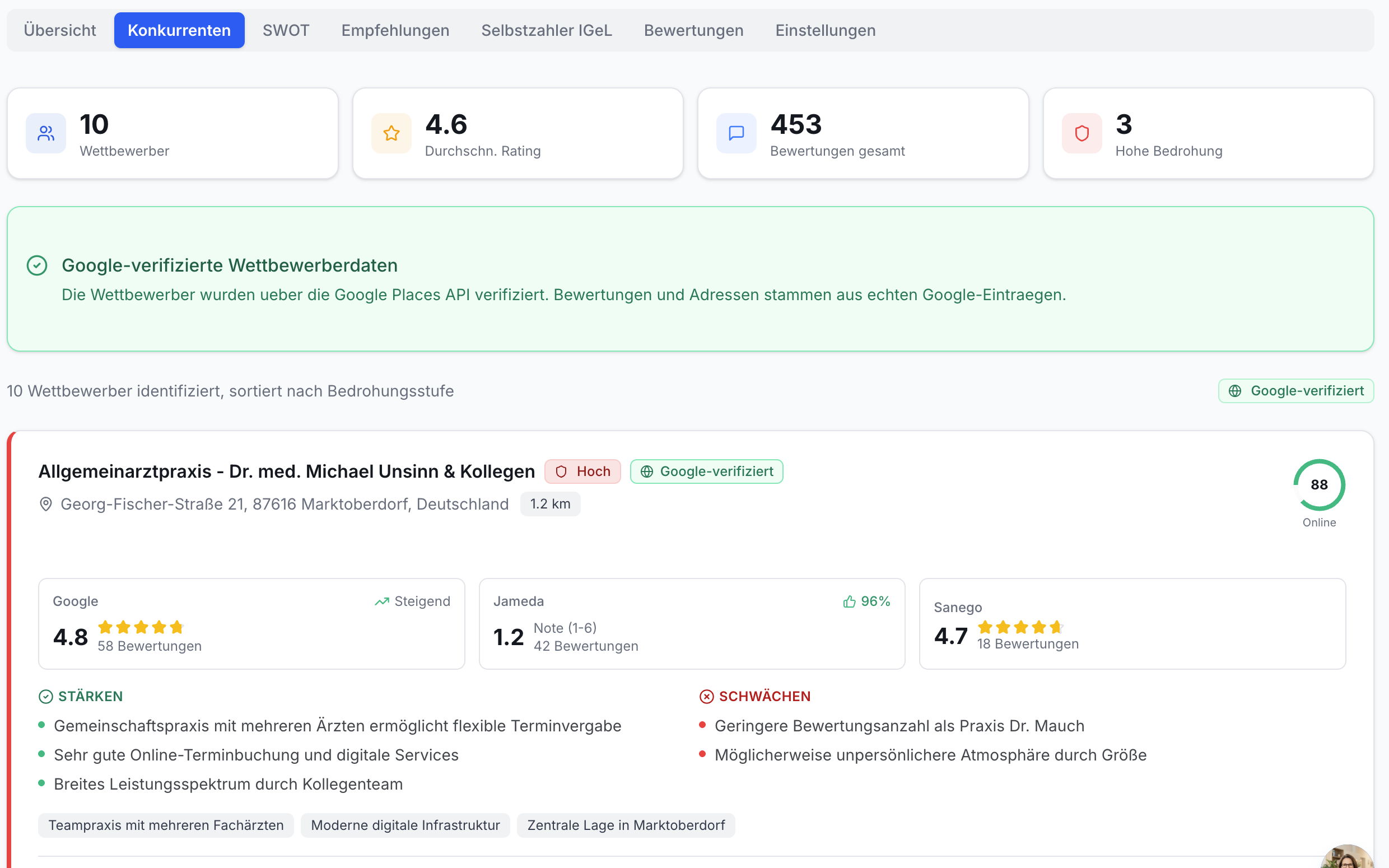
Task: Click the text Möglicherweise unpersönlichere Atmosphäre durch Größe
Action: click(930, 755)
